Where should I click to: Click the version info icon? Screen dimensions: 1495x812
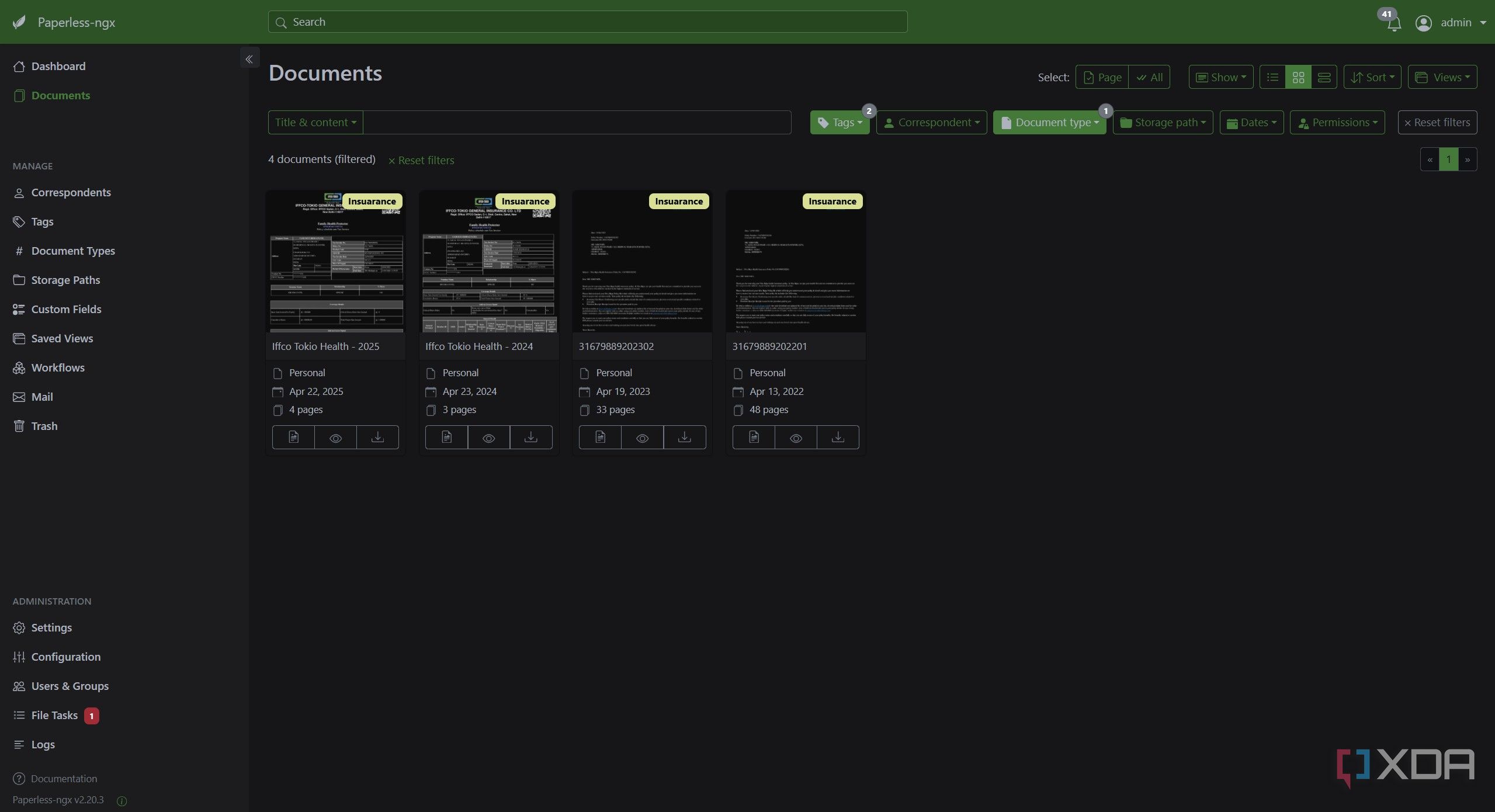coord(122,801)
